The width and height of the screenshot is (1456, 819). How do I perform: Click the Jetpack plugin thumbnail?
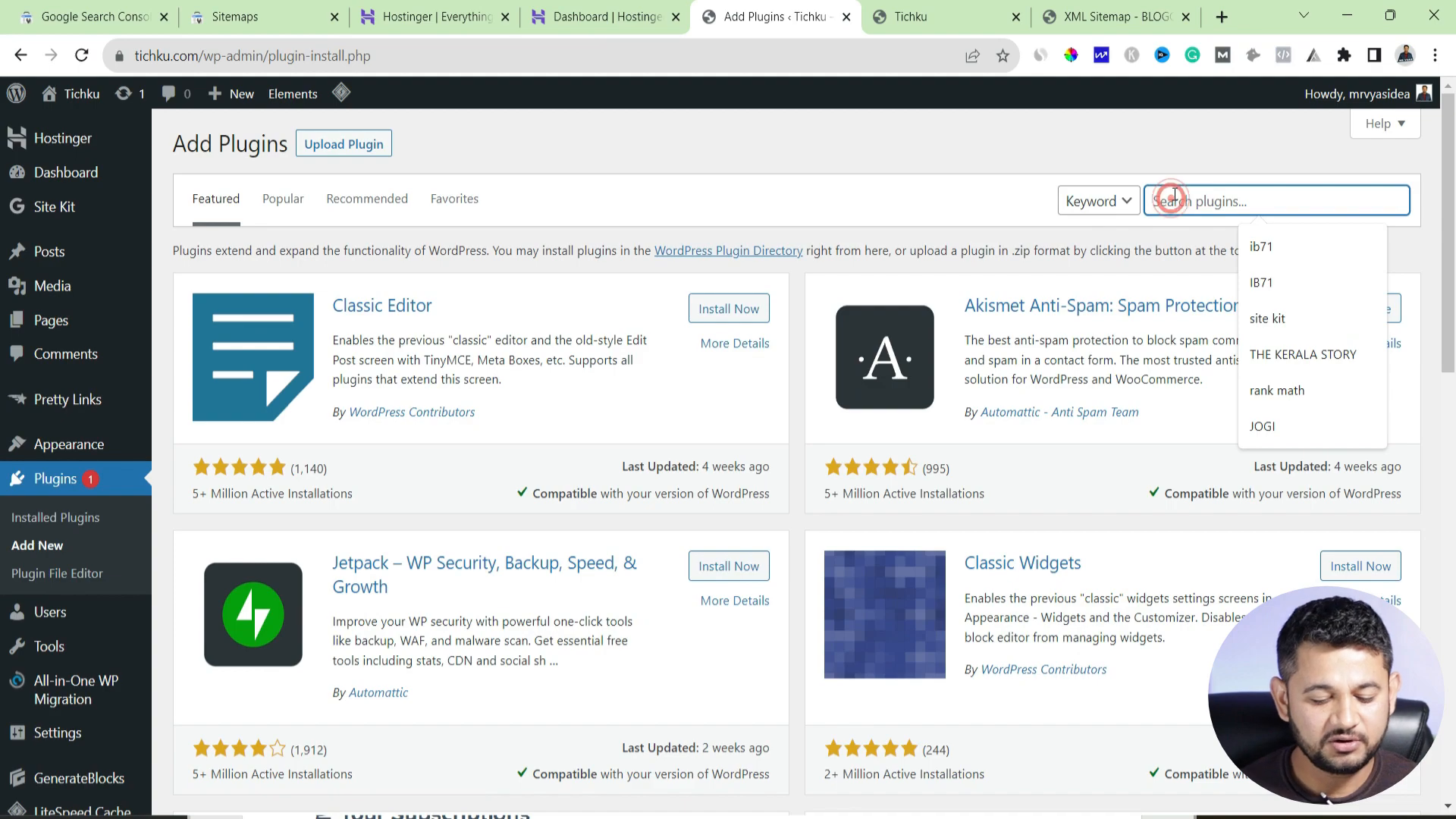(253, 614)
